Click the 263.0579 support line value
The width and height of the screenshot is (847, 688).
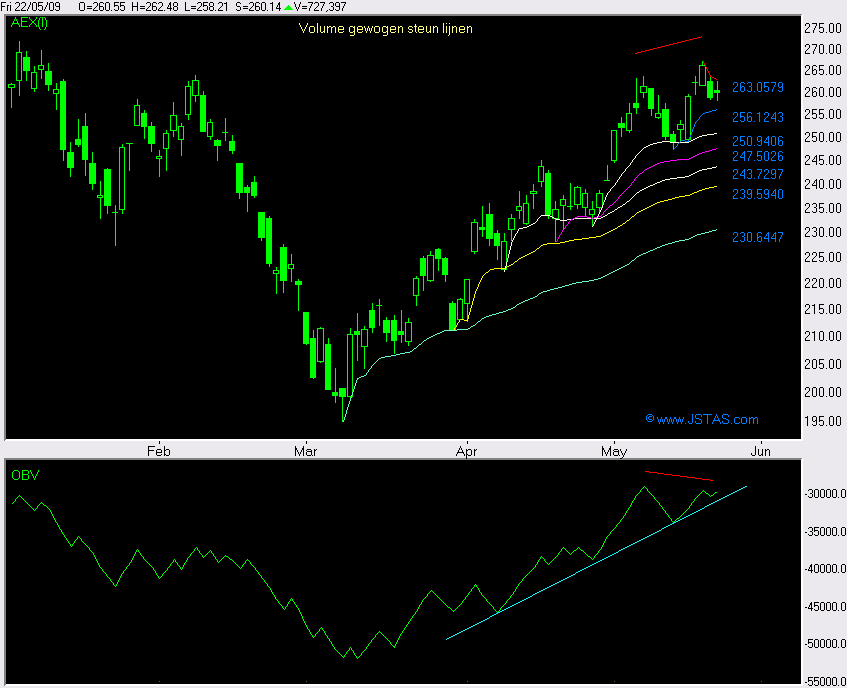[757, 88]
